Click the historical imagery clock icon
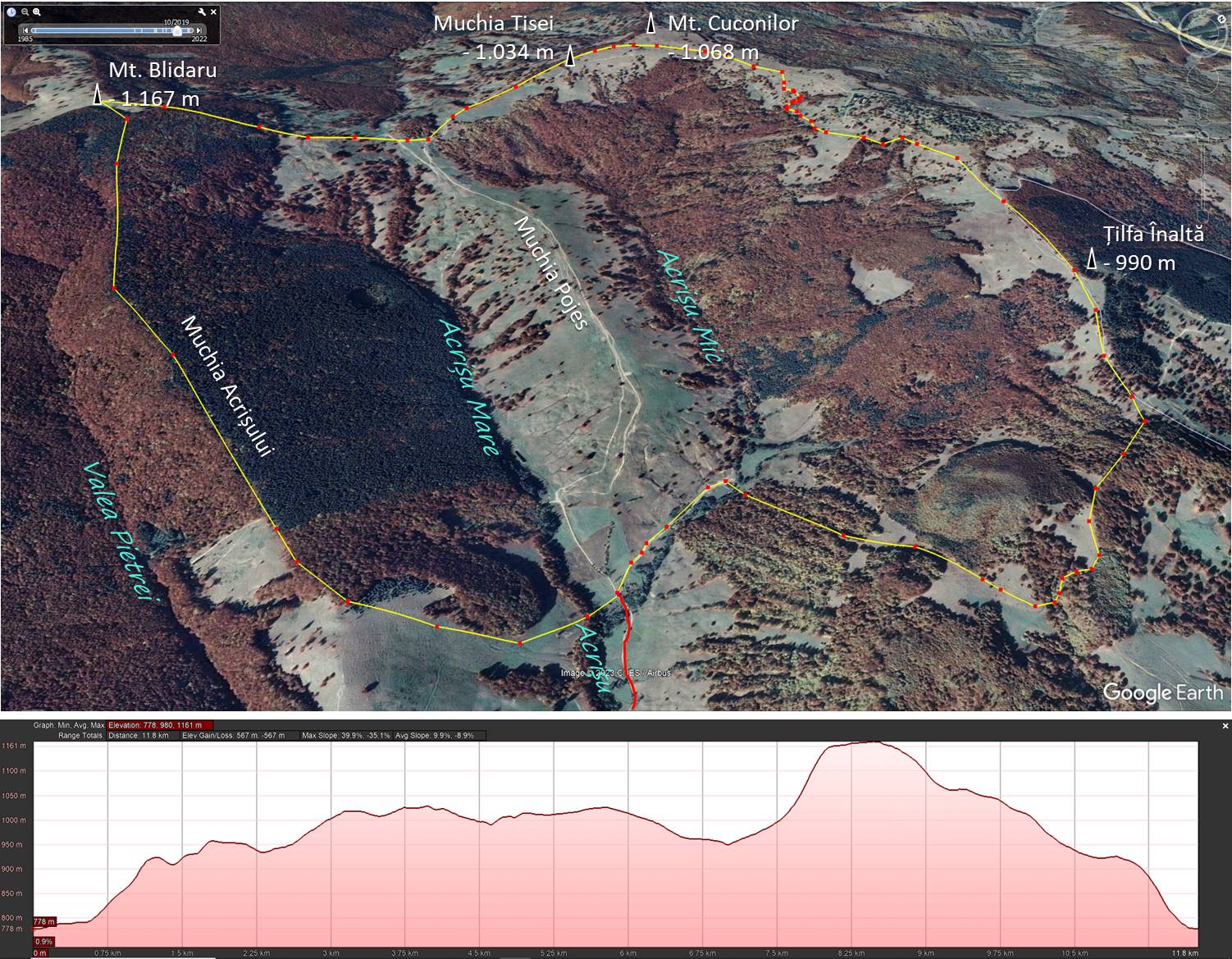Image resolution: width=1232 pixels, height=959 pixels. 11,12
